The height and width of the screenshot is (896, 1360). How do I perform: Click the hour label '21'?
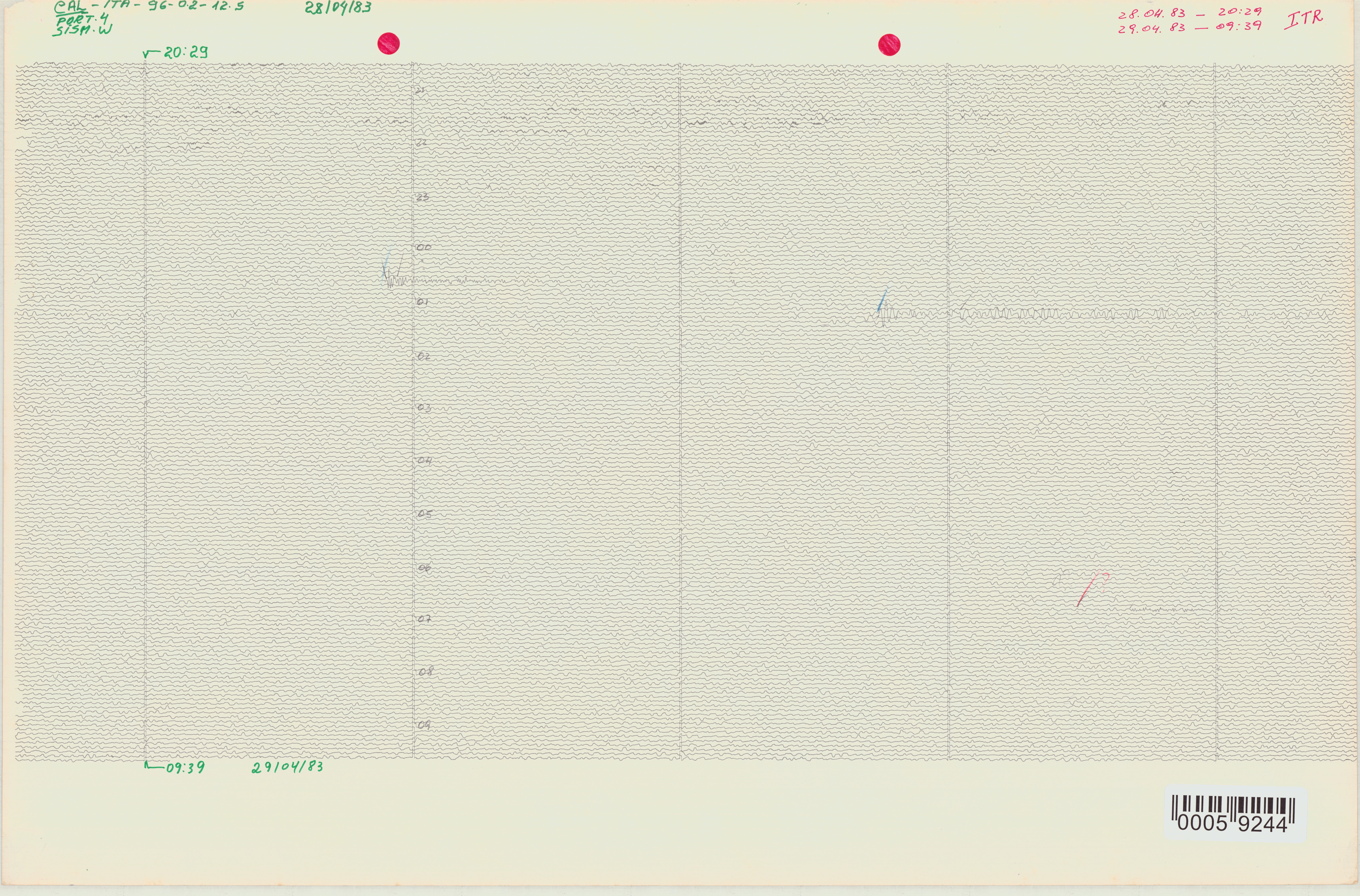(420, 90)
